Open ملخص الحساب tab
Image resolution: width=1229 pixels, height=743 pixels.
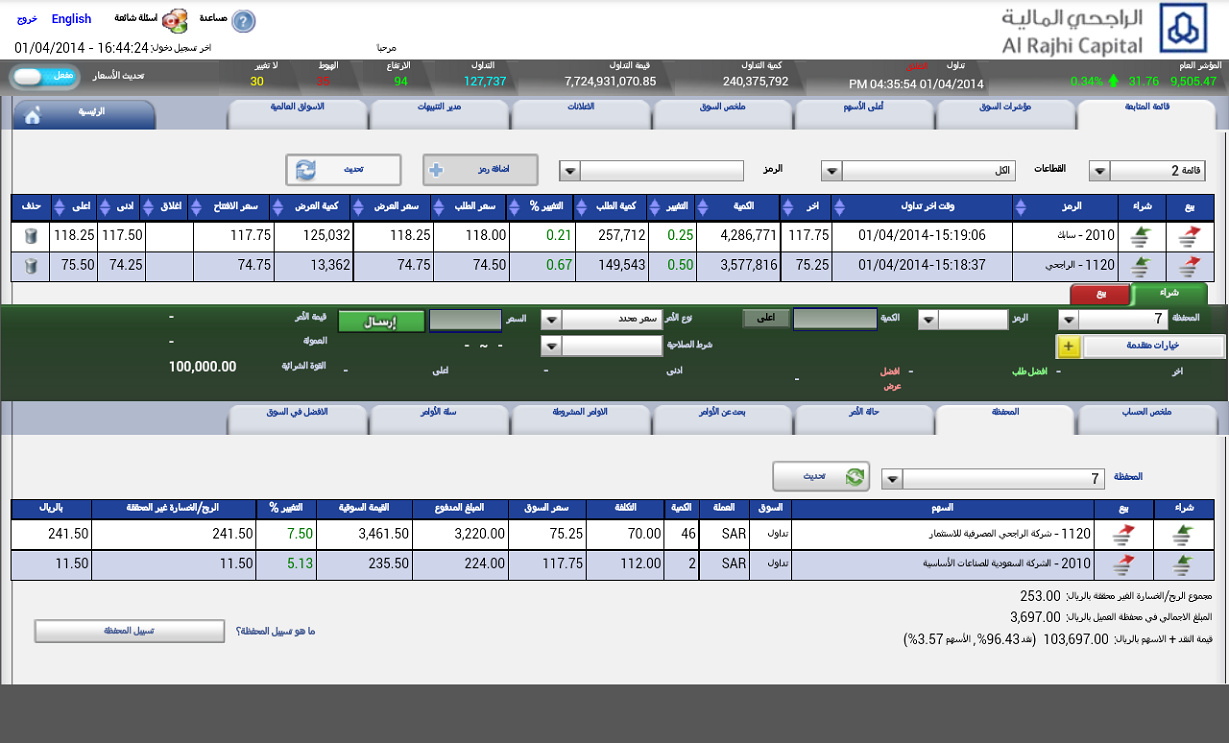point(1147,419)
